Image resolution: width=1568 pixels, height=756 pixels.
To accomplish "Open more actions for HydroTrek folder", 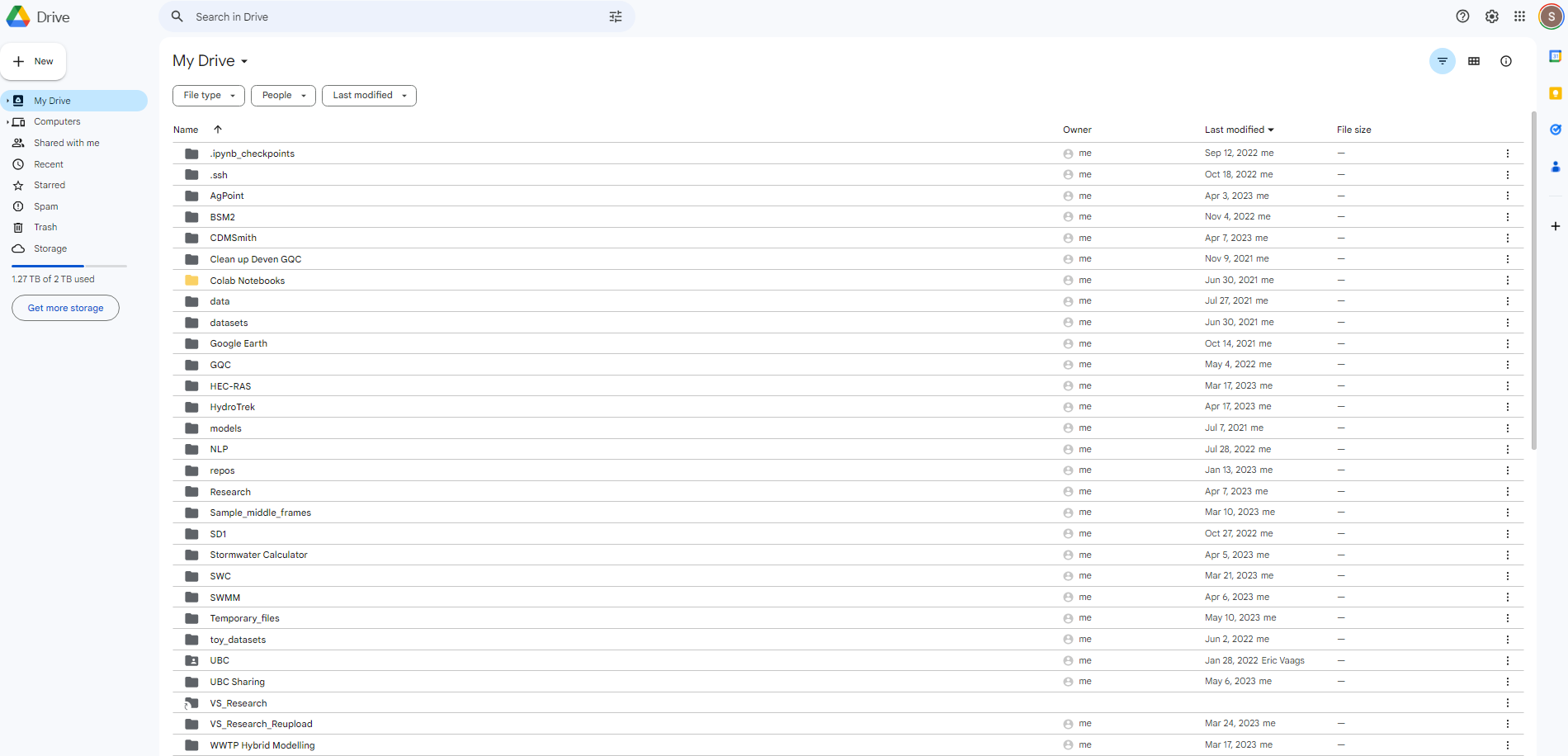I will pos(1507,407).
